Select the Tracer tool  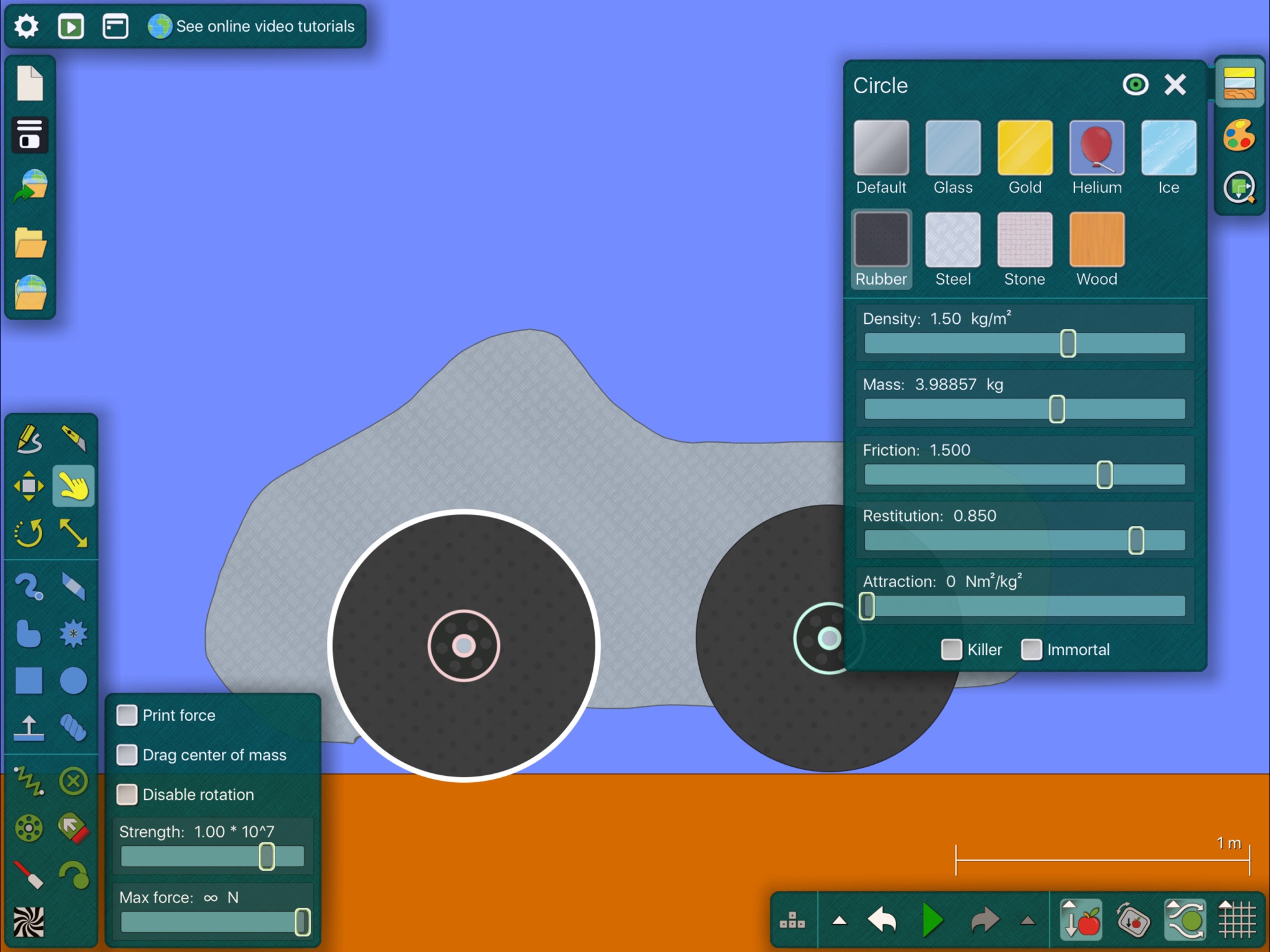(x=74, y=874)
